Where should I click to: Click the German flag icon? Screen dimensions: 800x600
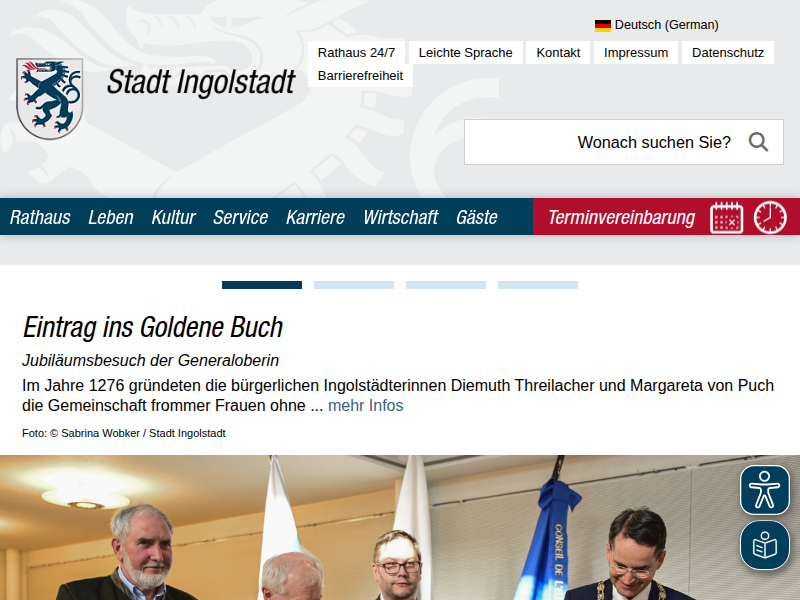[x=603, y=25]
